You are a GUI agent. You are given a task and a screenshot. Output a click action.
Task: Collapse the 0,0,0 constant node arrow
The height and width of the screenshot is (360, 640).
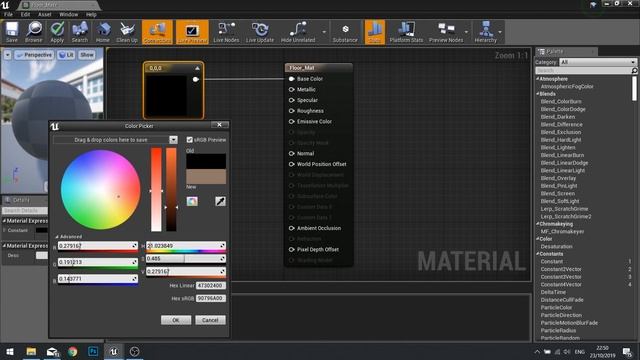(x=197, y=68)
